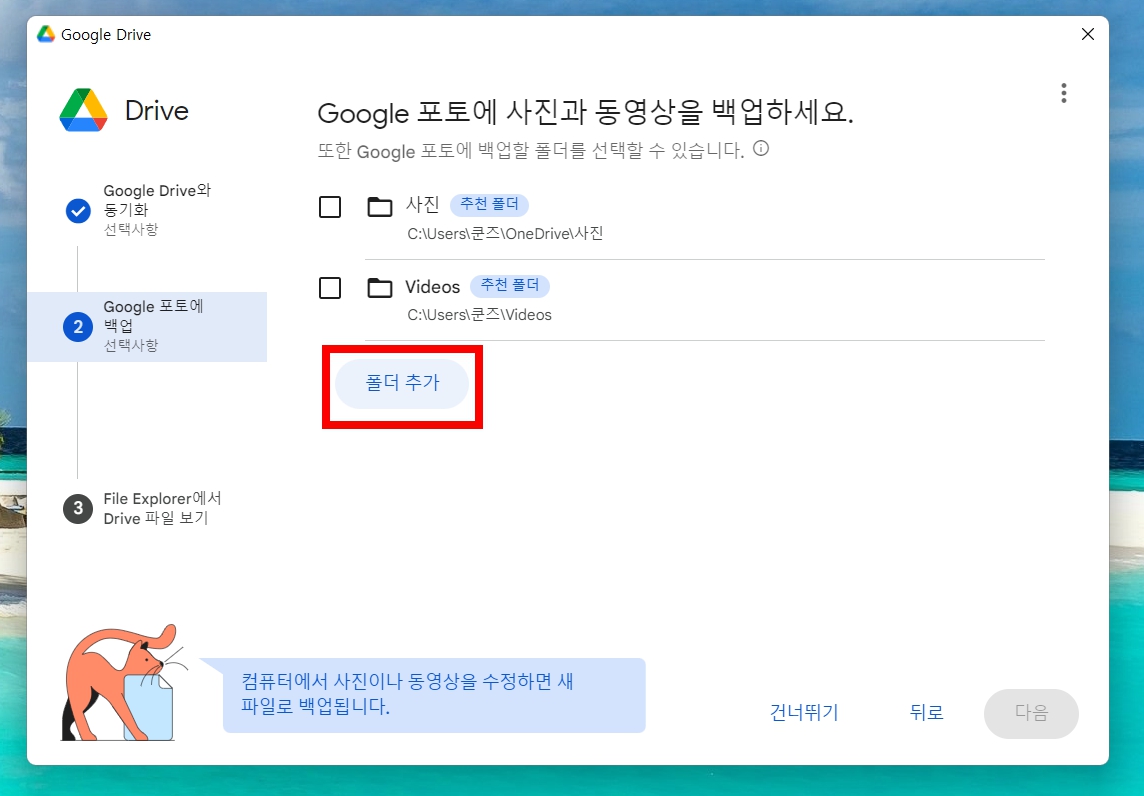Viewport: 1144px width, 796px height.
Task: Click the 추천 폴더 badge next to 사진
Action: [x=490, y=204]
